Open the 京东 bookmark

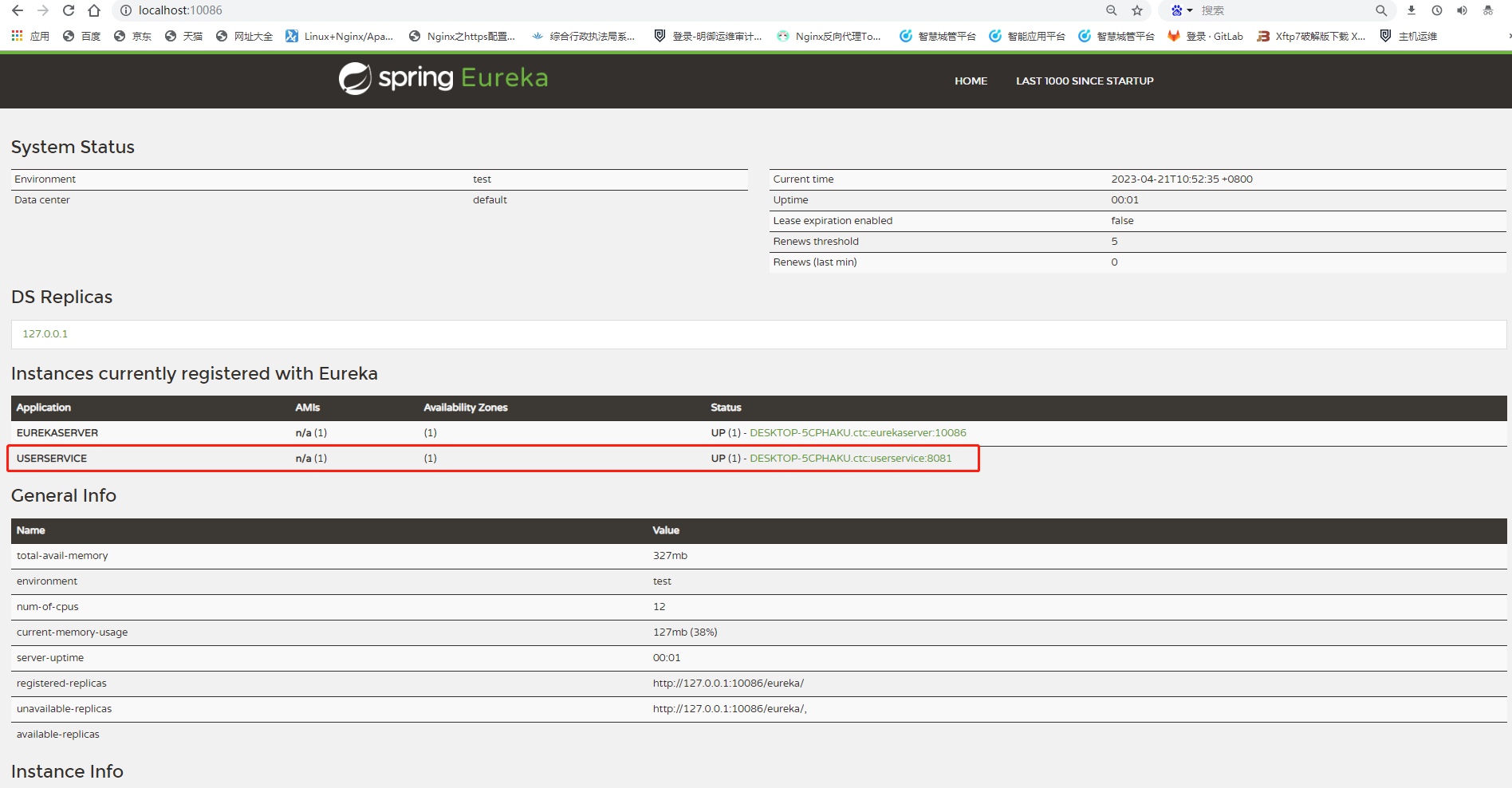[x=132, y=36]
